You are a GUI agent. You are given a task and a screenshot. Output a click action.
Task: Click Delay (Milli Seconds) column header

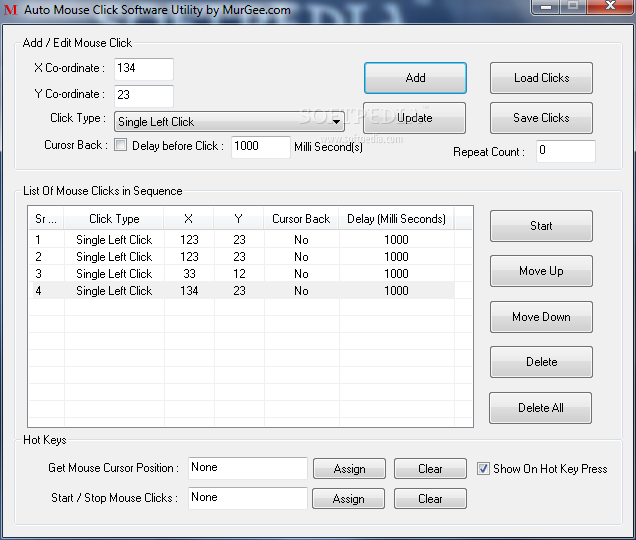click(x=396, y=219)
